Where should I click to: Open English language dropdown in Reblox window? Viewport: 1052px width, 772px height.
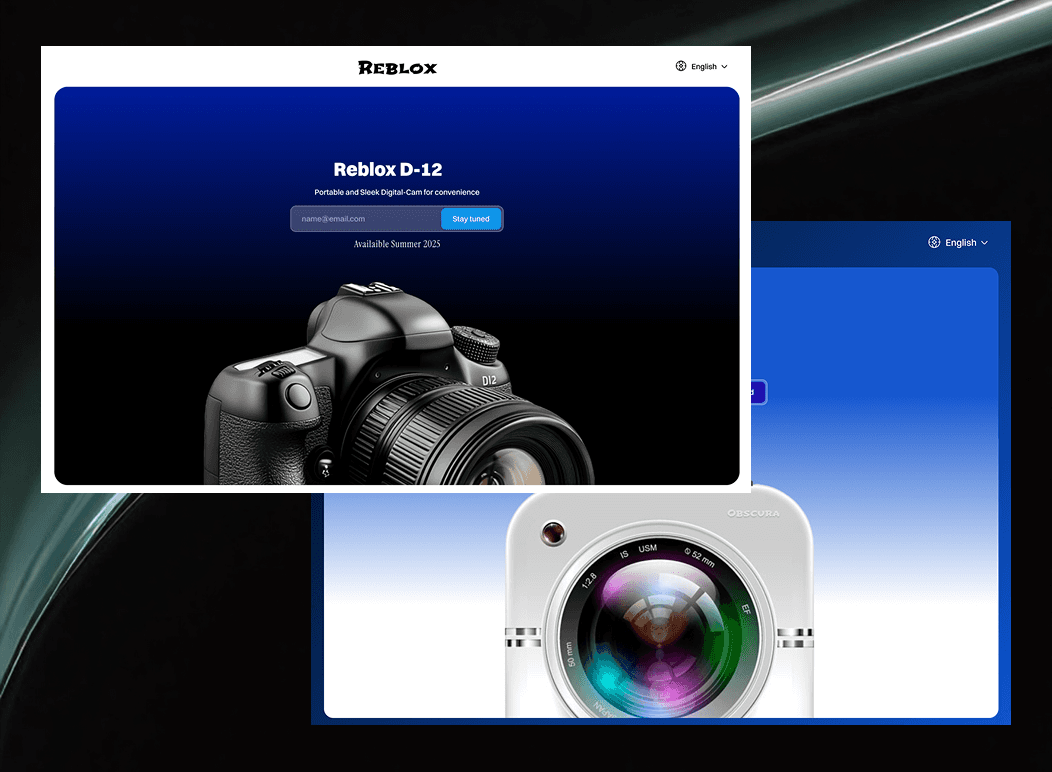pyautogui.click(x=701, y=66)
